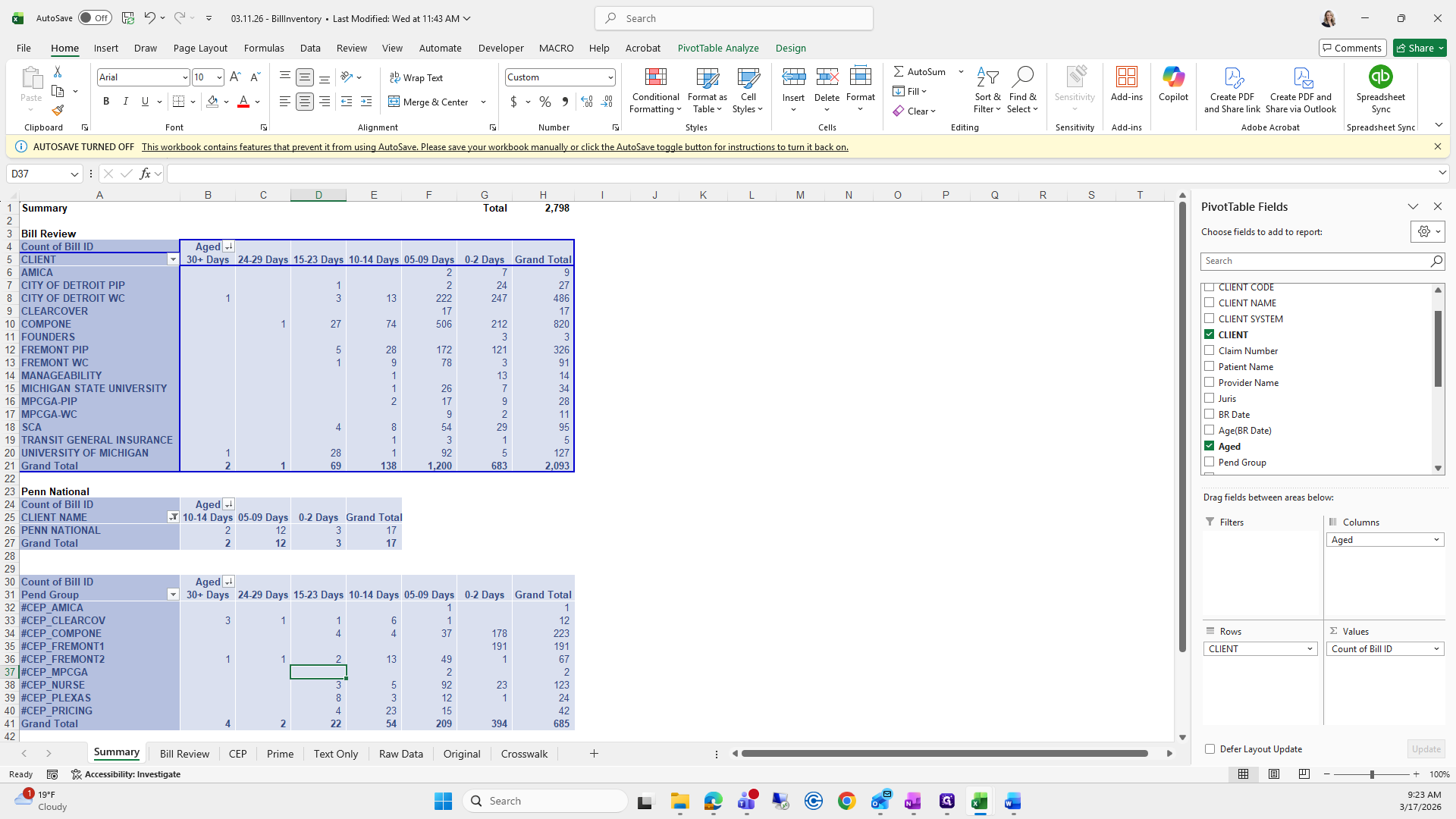
Task: Expand the Count of Bill ID values dropdown
Action: pyautogui.click(x=1436, y=649)
